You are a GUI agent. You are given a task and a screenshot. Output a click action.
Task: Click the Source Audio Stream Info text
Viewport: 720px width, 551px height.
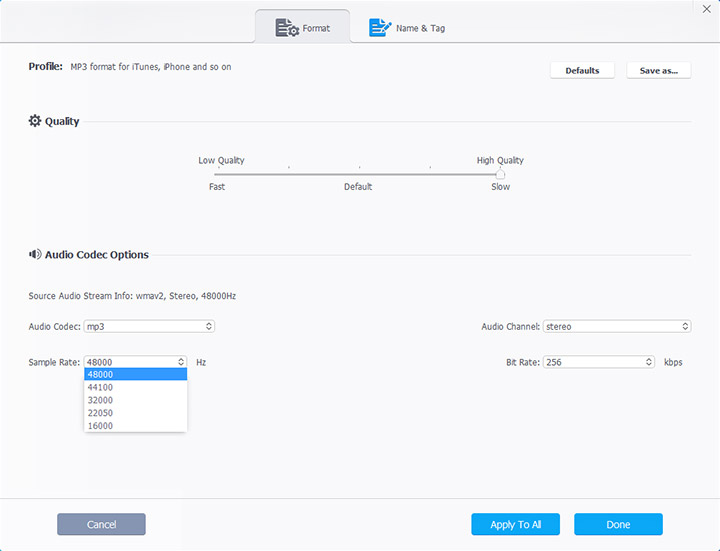pyautogui.click(x=132, y=296)
